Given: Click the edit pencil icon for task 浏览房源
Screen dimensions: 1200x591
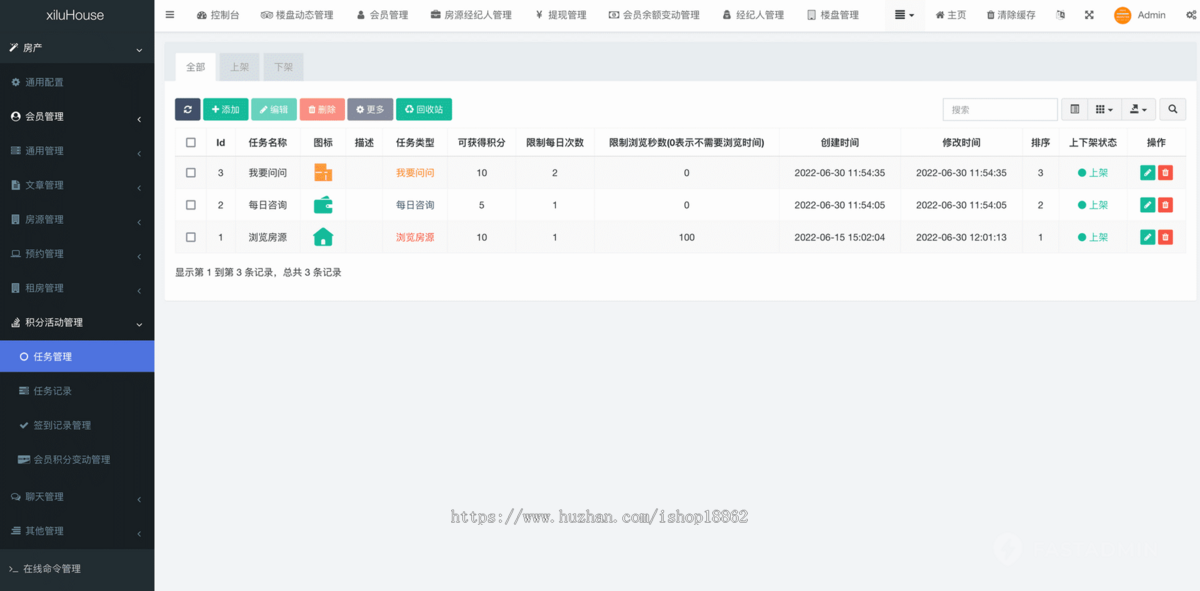Looking at the screenshot, I should click(1146, 237).
